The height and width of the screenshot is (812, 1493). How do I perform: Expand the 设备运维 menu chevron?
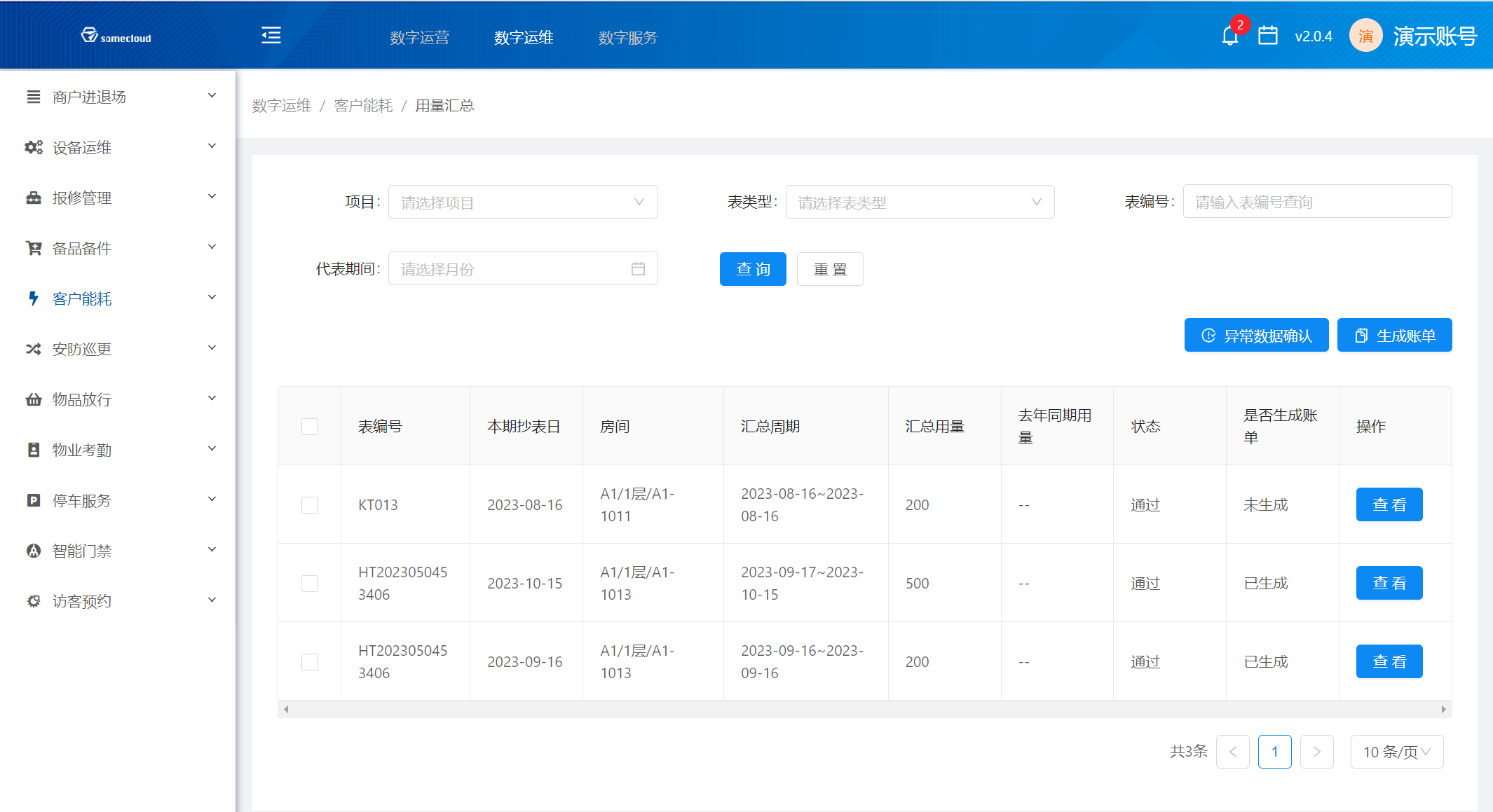click(212, 146)
